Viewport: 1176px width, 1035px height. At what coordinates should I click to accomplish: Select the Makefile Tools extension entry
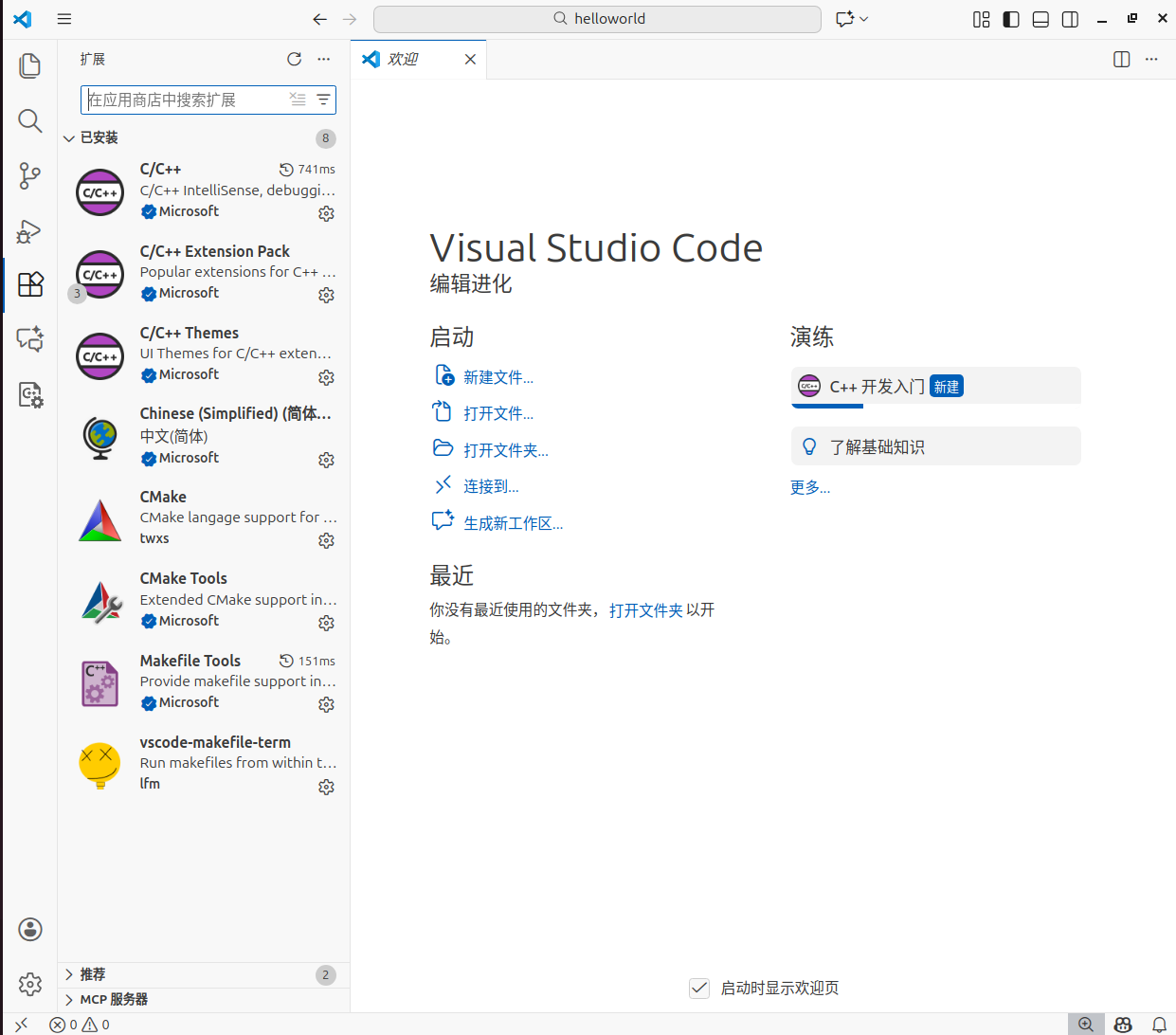click(x=204, y=682)
